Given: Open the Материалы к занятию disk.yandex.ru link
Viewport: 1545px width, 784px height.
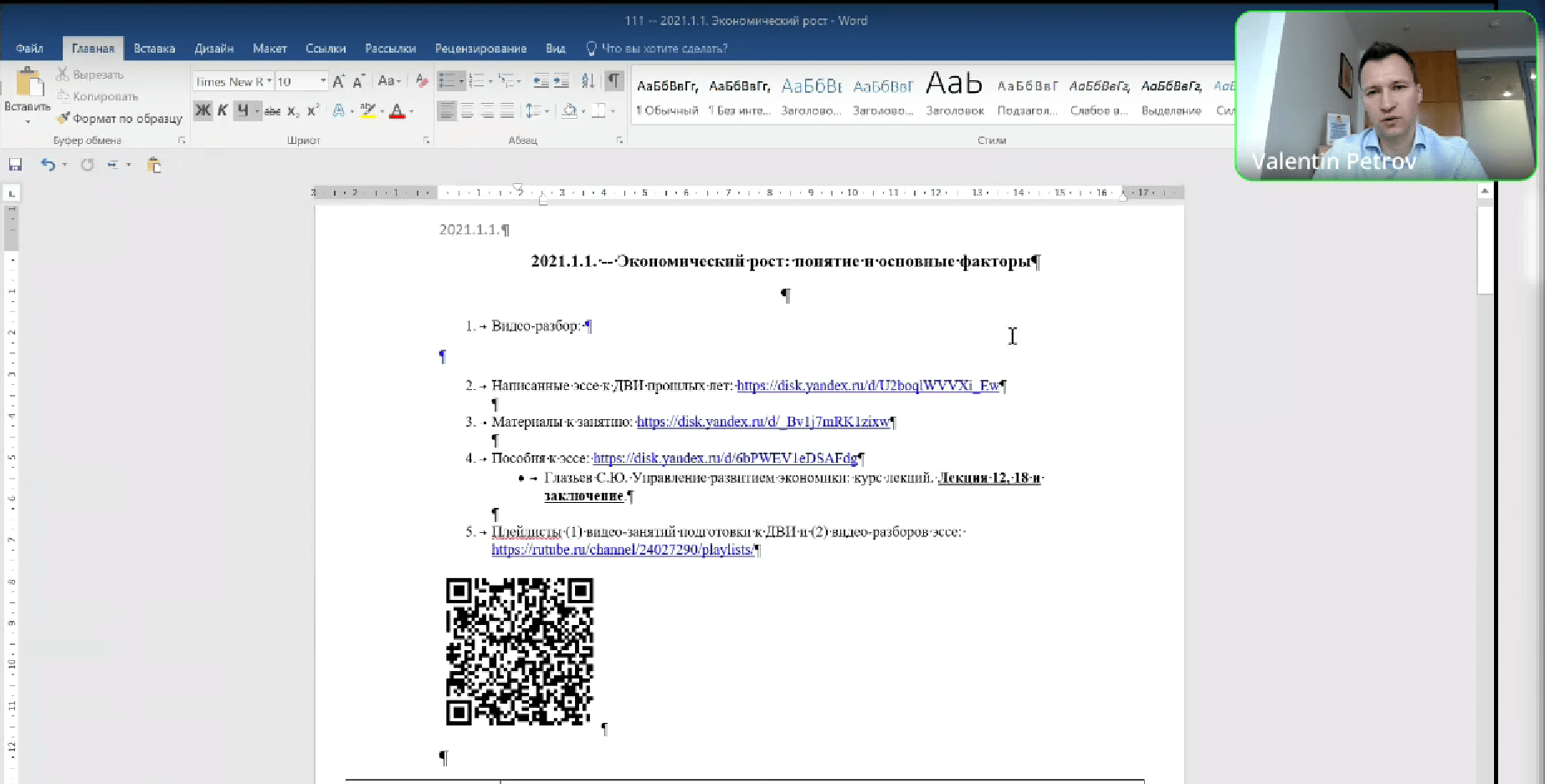Looking at the screenshot, I should [762, 422].
